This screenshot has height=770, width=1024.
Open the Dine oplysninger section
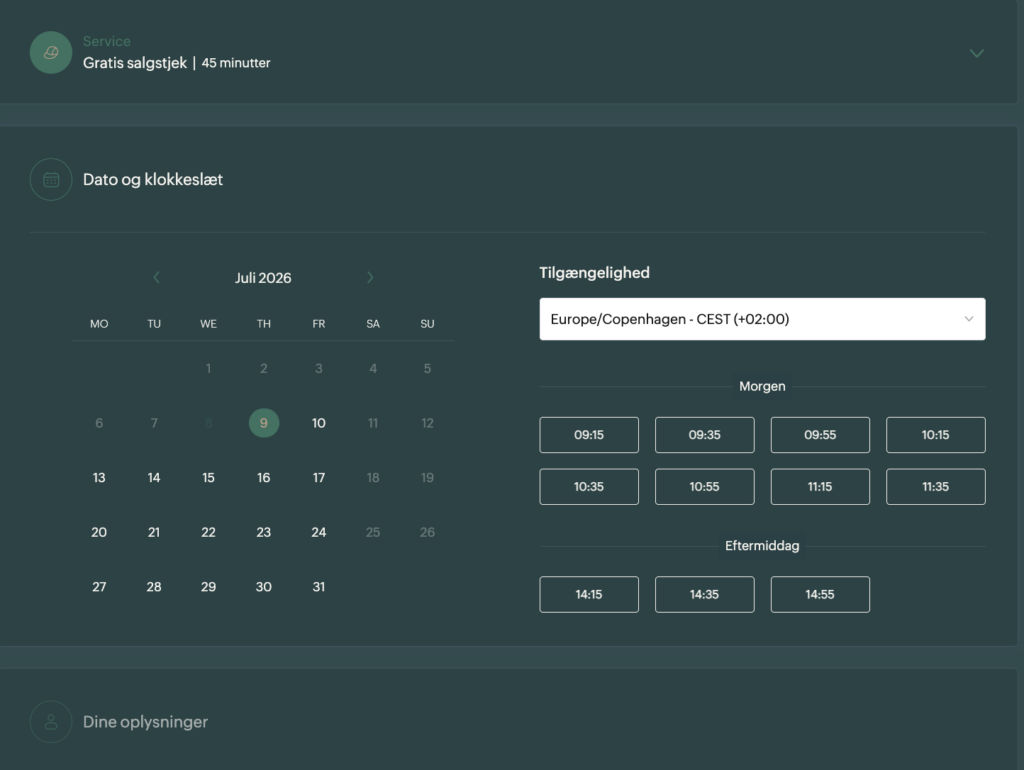145,722
